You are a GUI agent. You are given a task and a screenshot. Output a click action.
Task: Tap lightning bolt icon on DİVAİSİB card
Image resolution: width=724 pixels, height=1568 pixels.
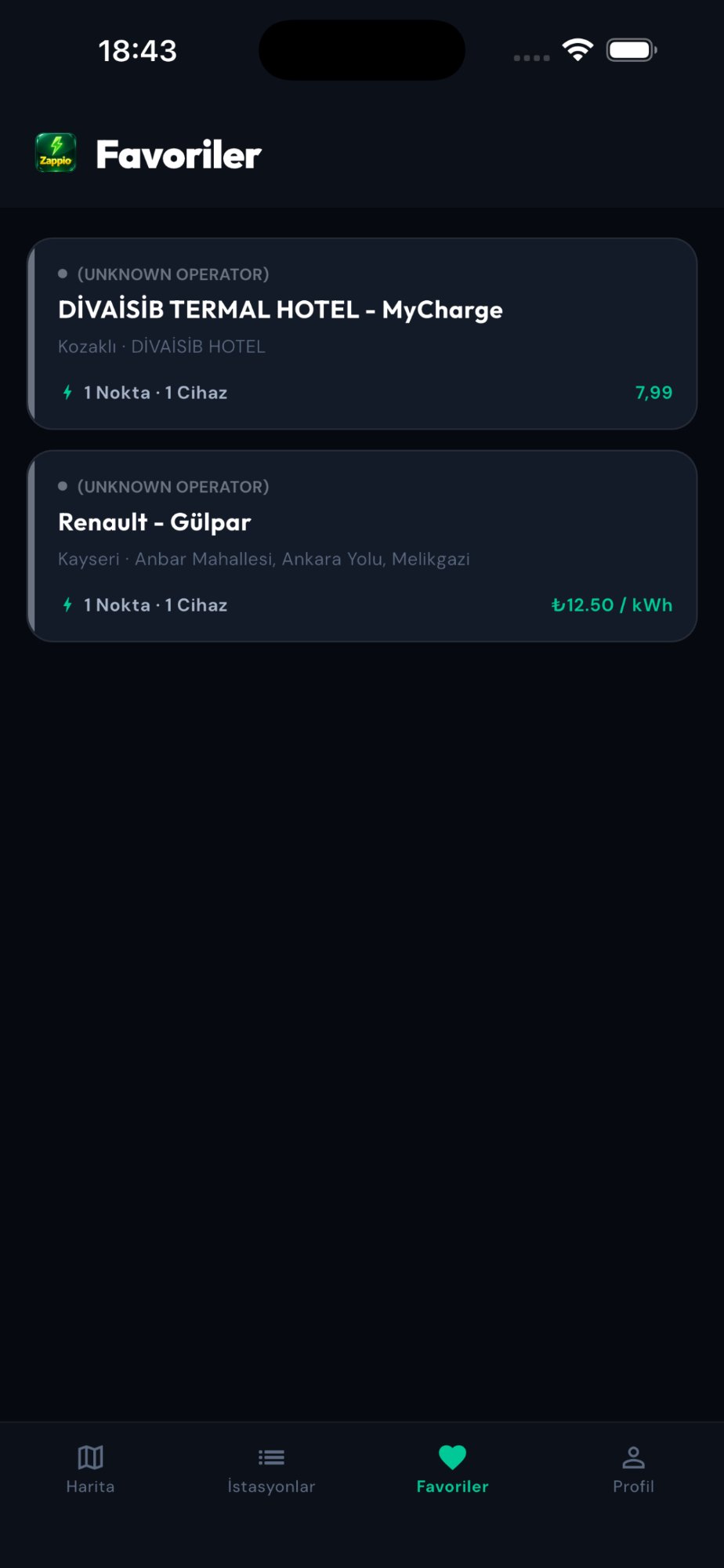(67, 392)
